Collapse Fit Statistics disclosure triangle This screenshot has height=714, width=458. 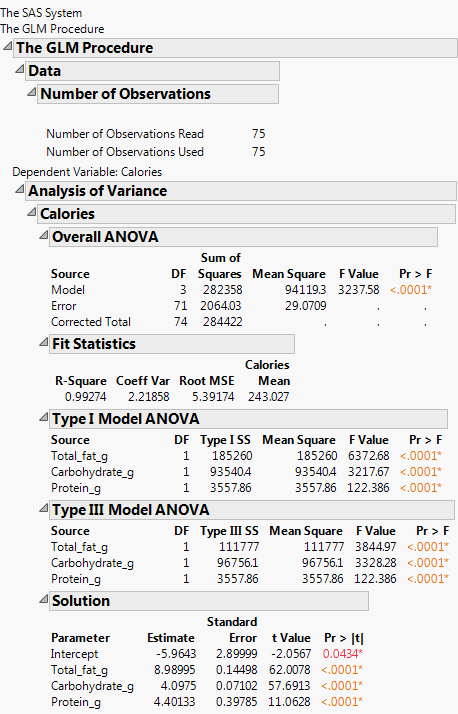[43, 342]
